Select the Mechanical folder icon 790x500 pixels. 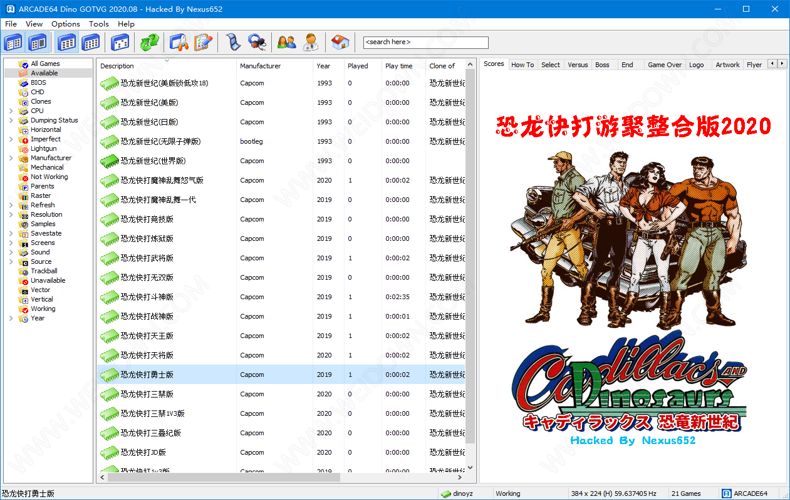(x=23, y=167)
